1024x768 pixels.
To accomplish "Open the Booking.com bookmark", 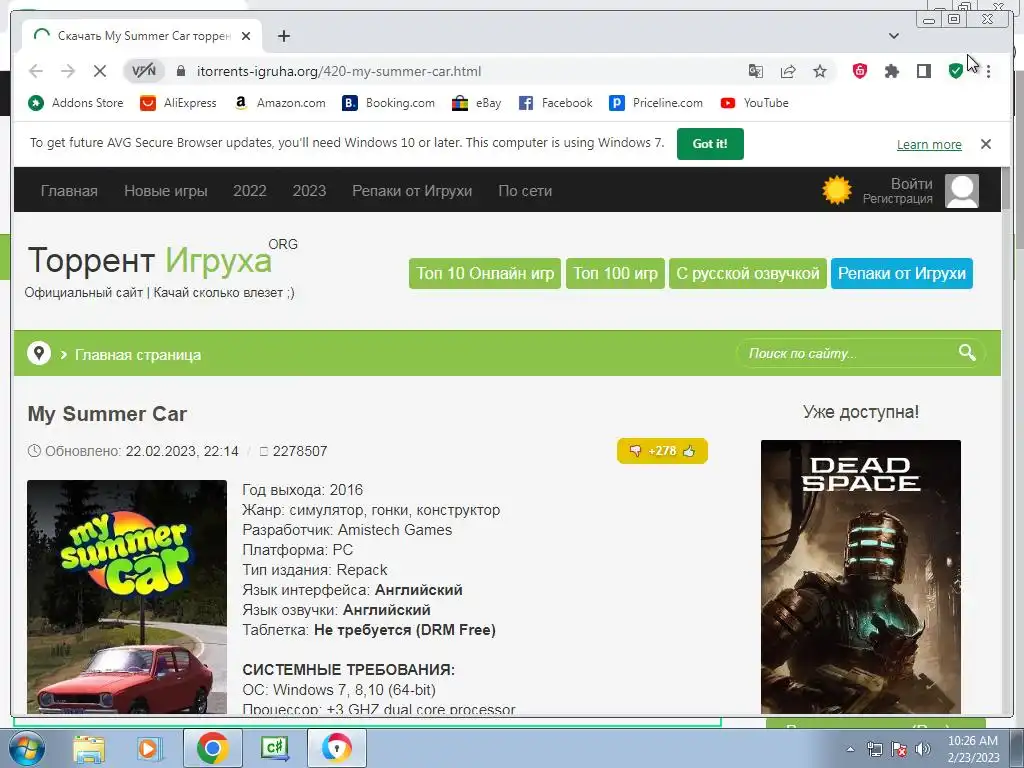I will (389, 103).
